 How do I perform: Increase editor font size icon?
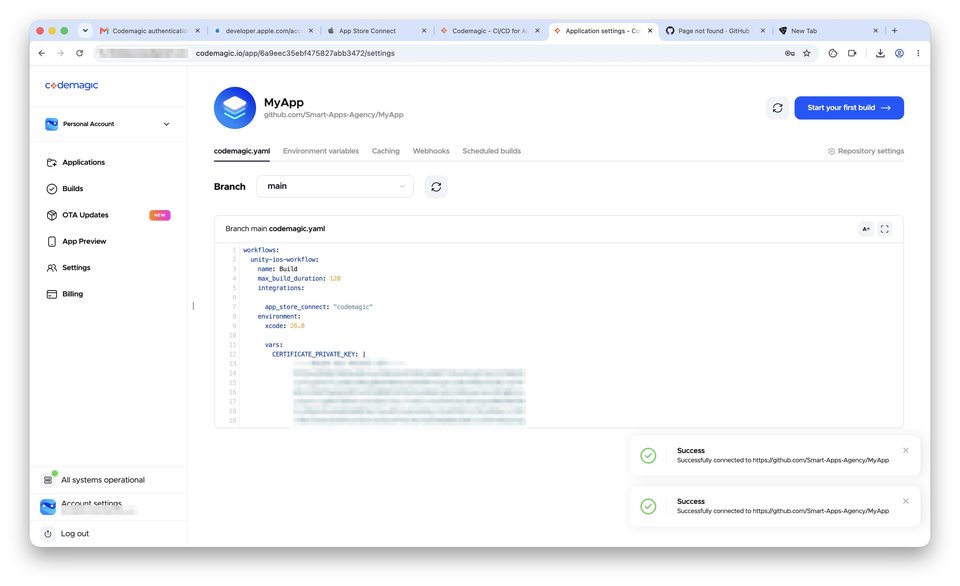click(866, 229)
